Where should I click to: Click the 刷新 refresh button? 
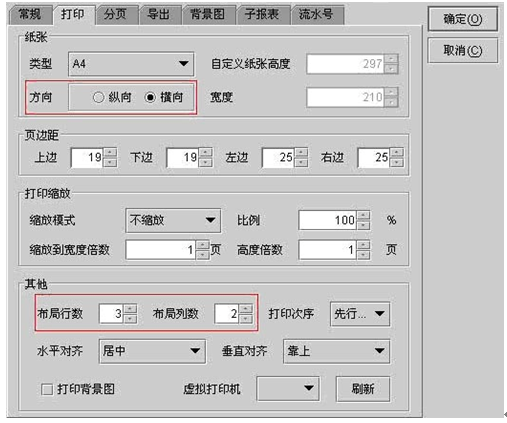(x=363, y=389)
